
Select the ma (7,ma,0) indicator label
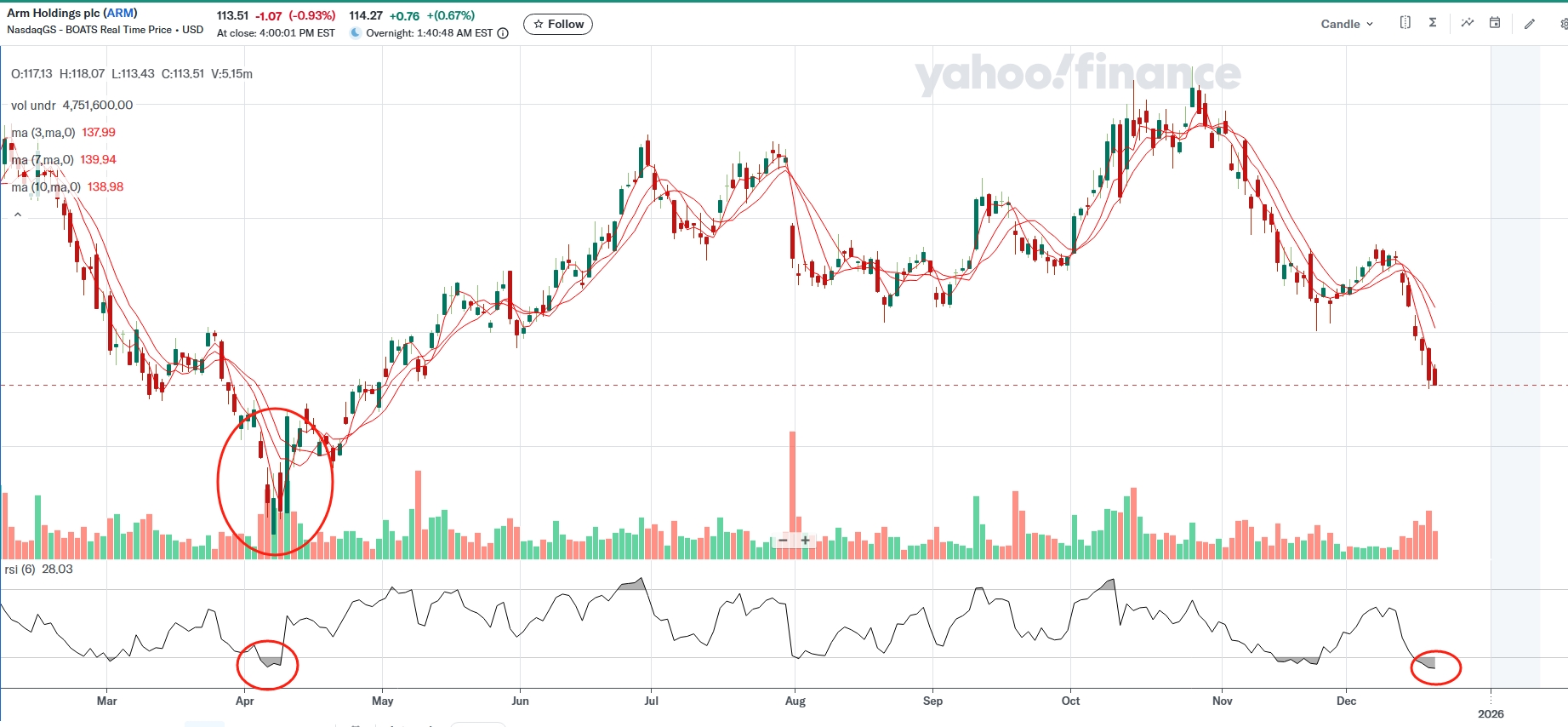[43, 160]
